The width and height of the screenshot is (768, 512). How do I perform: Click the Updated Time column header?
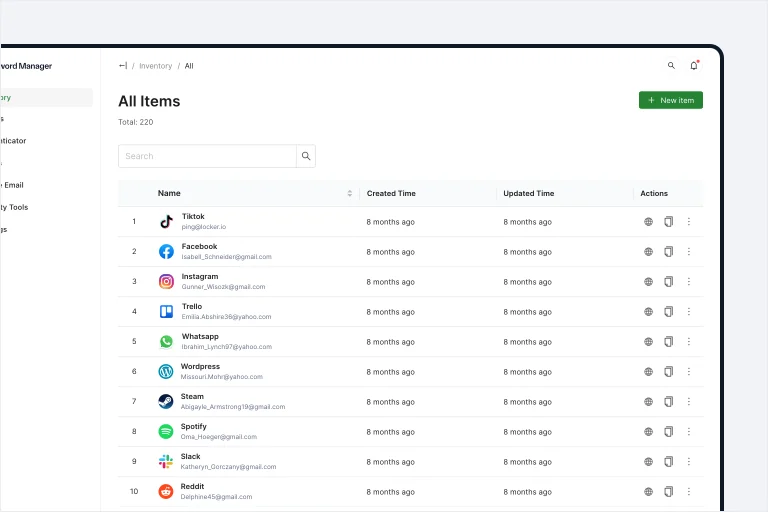pyautogui.click(x=528, y=193)
